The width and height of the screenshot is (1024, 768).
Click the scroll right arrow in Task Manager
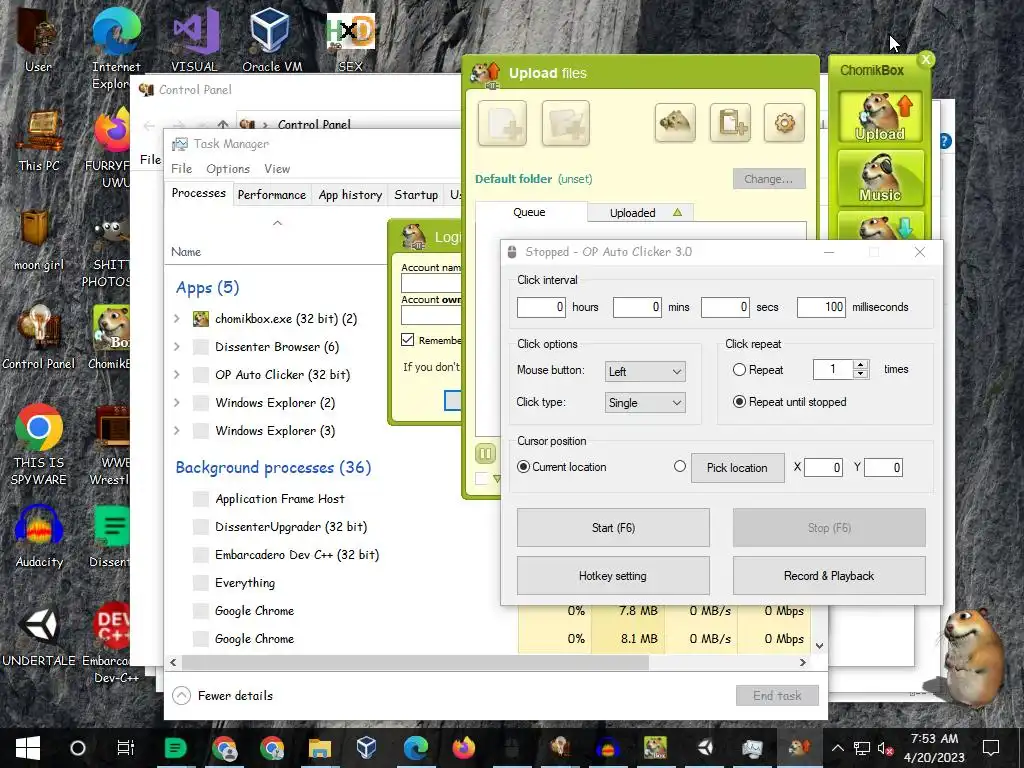pos(803,662)
